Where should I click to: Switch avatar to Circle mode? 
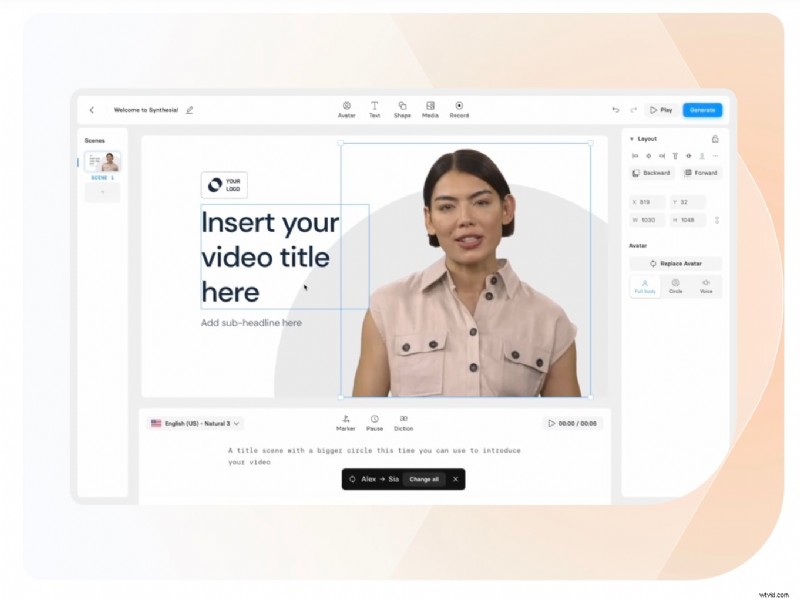[x=676, y=286]
